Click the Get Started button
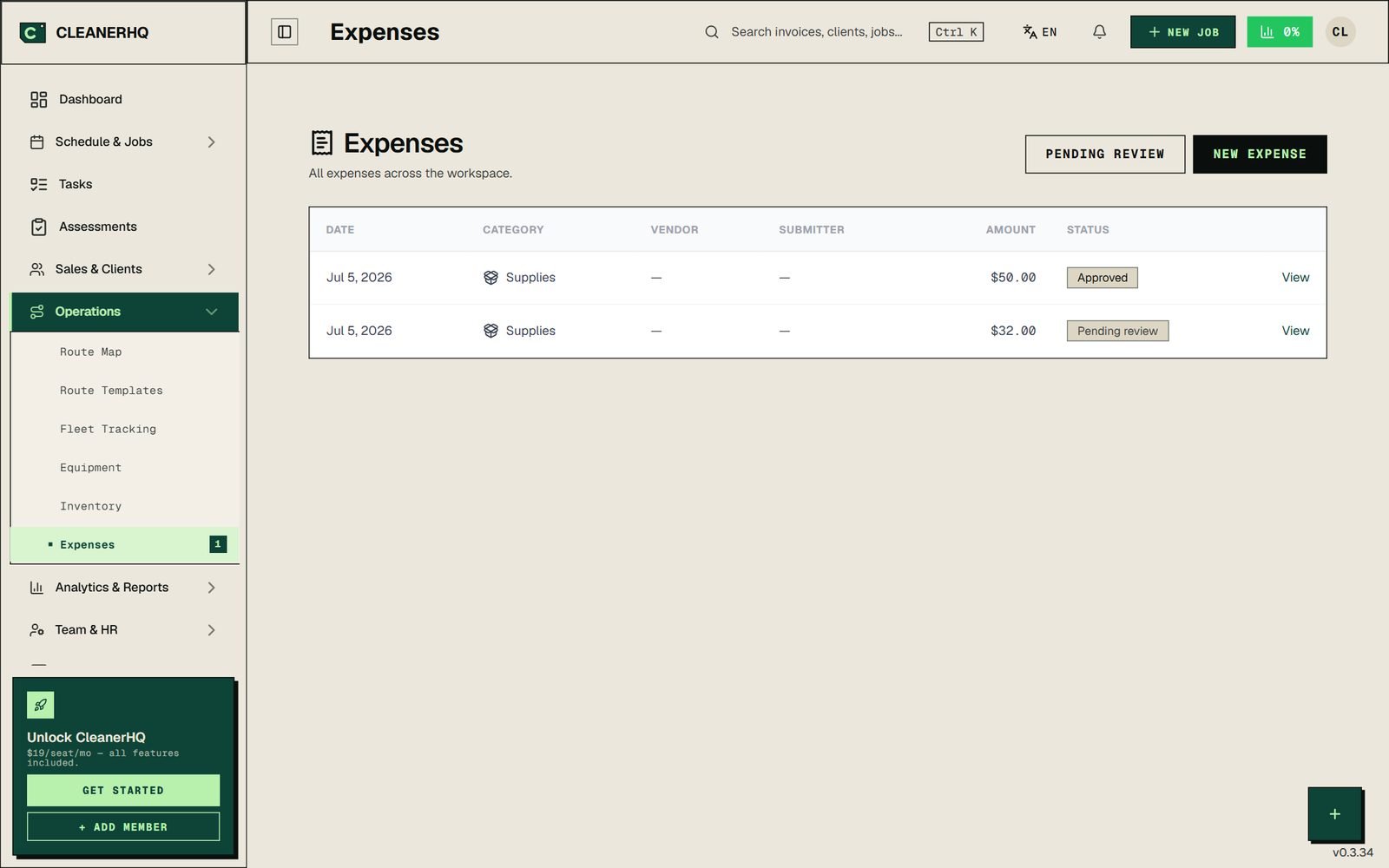 click(123, 791)
